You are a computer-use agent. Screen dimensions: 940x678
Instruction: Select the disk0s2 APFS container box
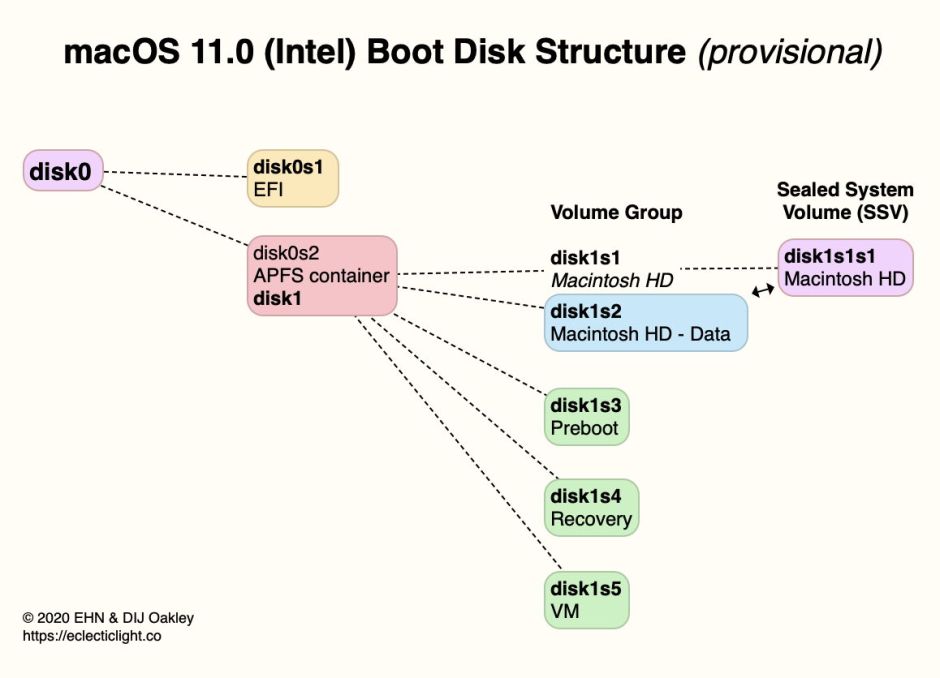click(x=322, y=274)
